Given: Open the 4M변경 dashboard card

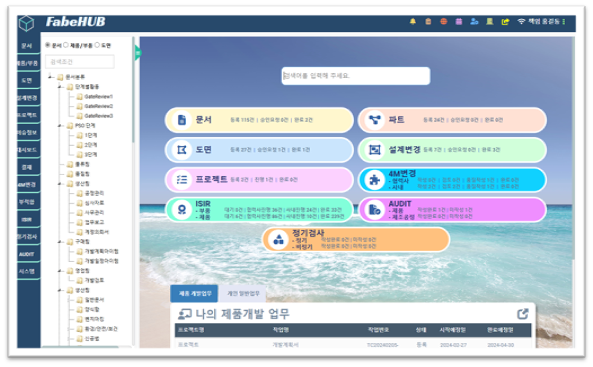Looking at the screenshot, I should 452,180.
